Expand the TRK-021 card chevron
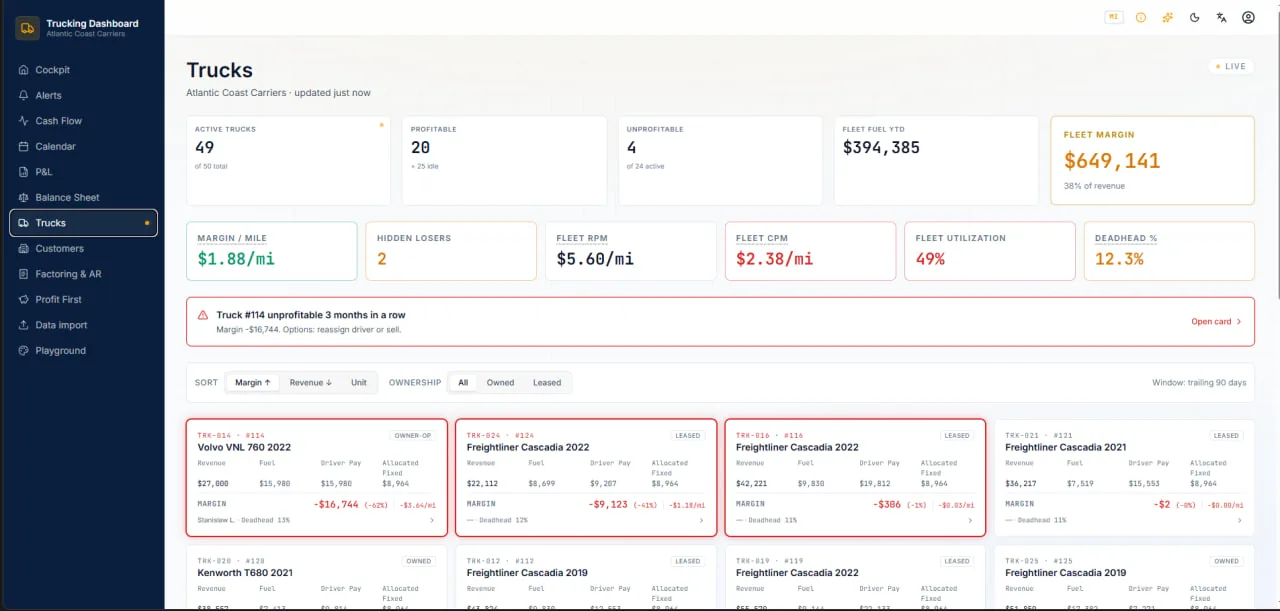The width and height of the screenshot is (1280, 611). tap(1240, 520)
